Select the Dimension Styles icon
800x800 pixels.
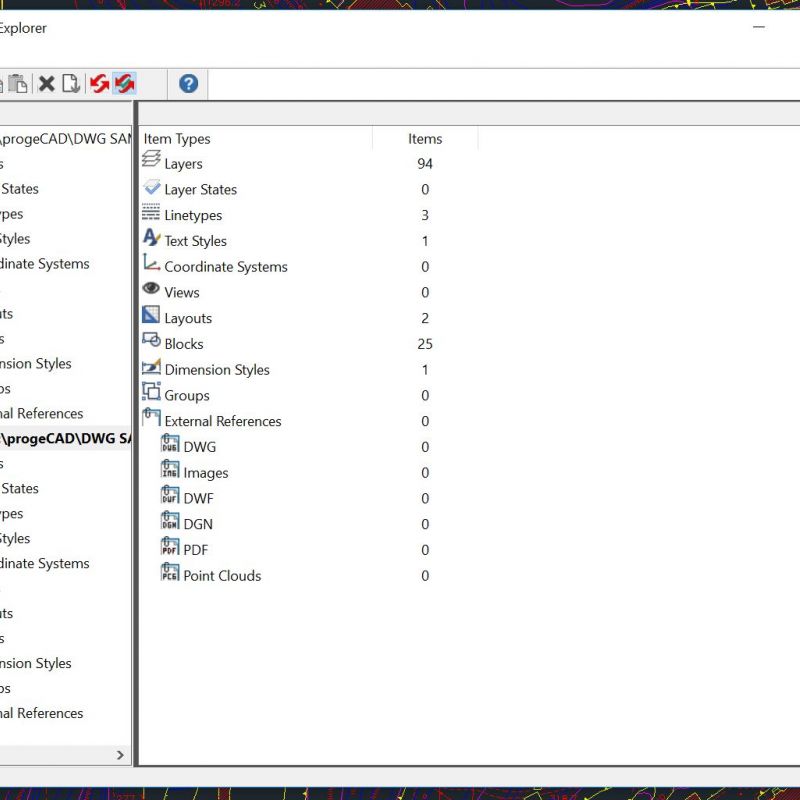click(152, 369)
